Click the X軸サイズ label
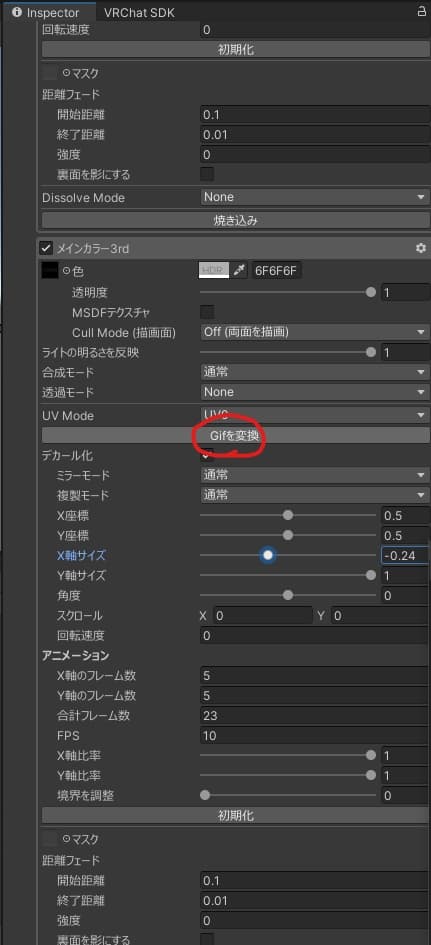Image resolution: width=431 pixels, height=945 pixels. tap(81, 556)
